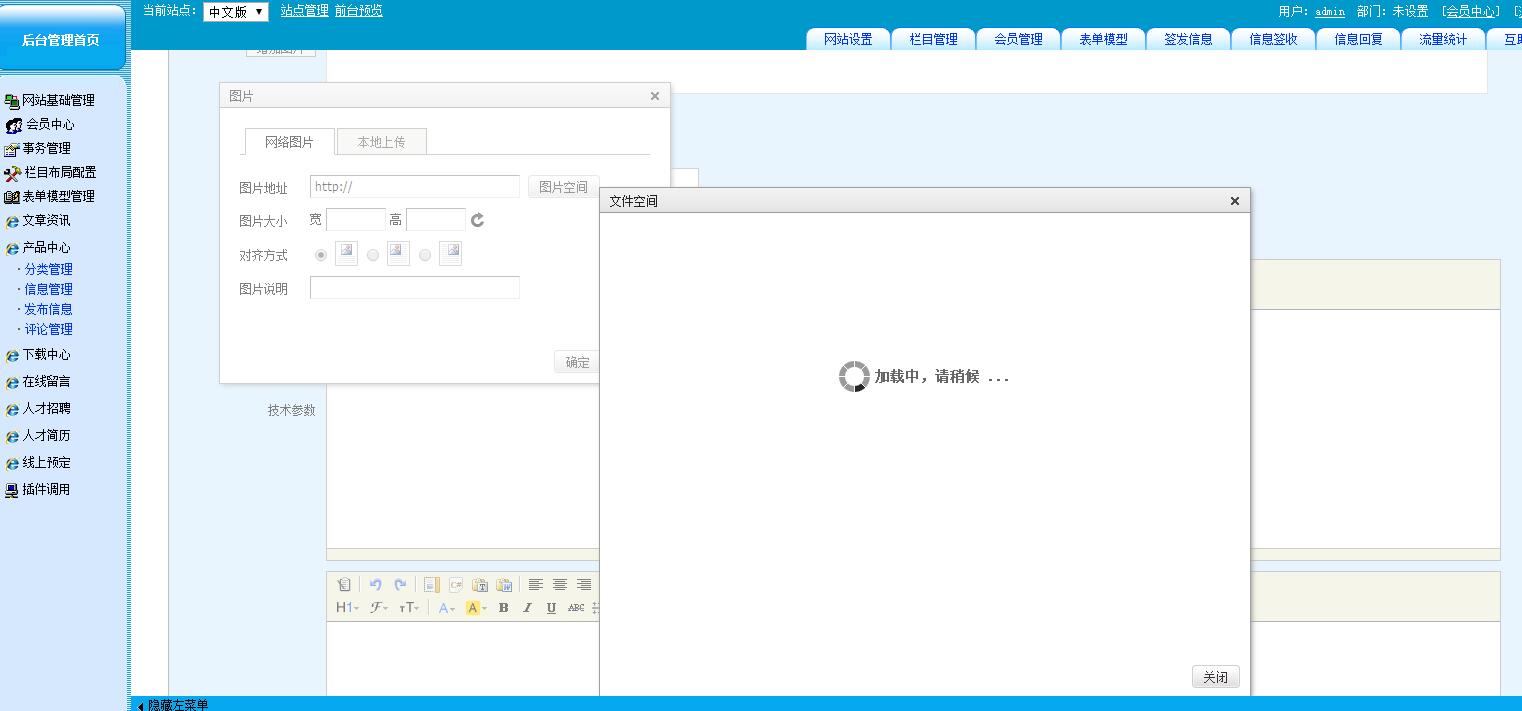
Task: Click the redo icon in editor toolbar
Action: coord(400,585)
